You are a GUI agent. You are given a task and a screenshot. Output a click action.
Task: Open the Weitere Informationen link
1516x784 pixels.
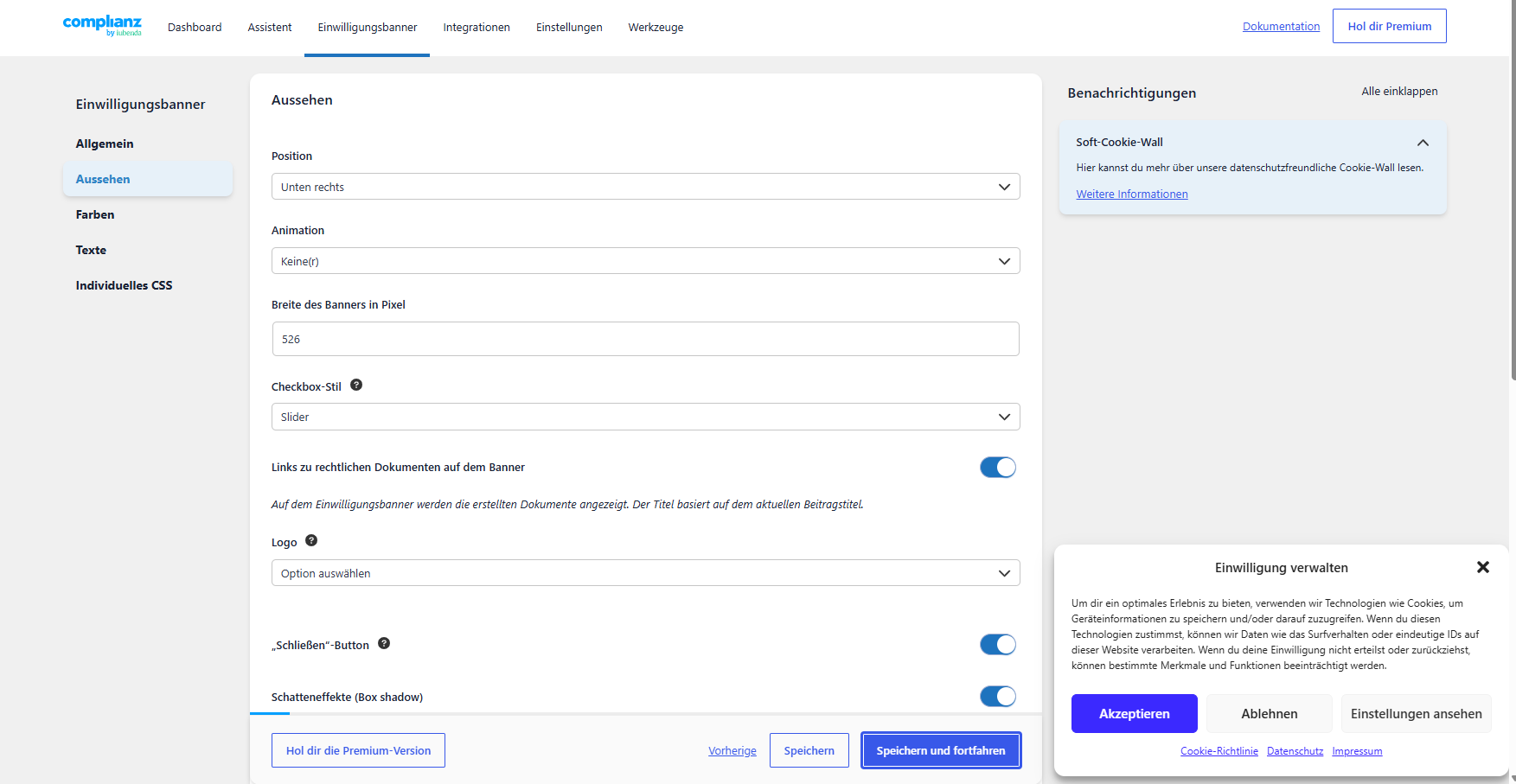pyautogui.click(x=1132, y=194)
